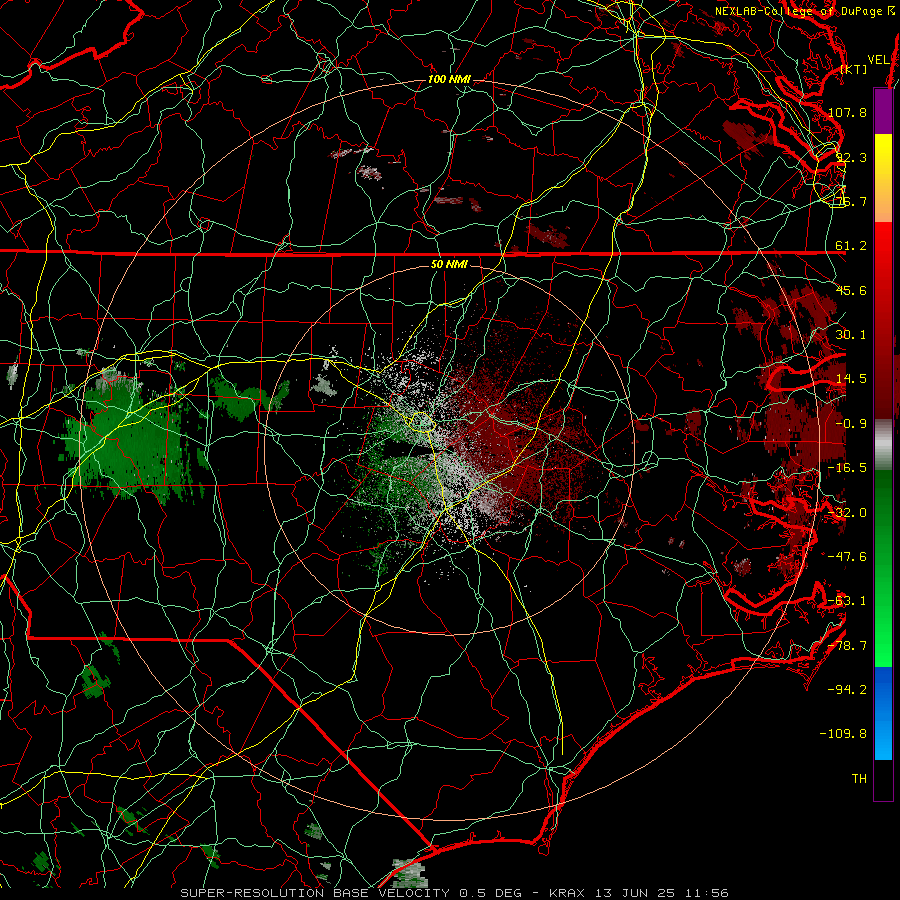The width and height of the screenshot is (900, 900).
Task: Click the -78.7 velocity scale value
Action: click(x=847, y=646)
